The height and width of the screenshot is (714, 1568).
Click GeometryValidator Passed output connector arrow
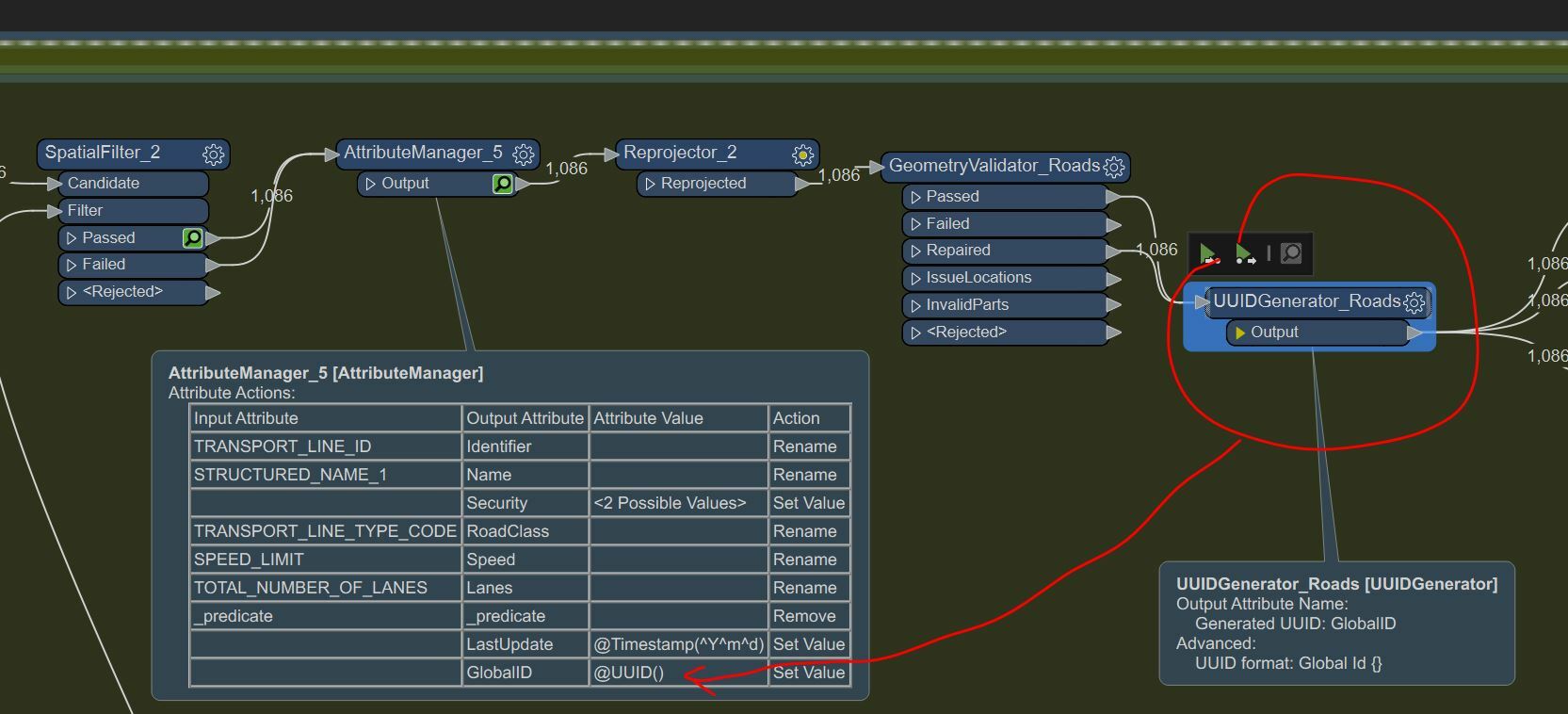coord(1114,197)
